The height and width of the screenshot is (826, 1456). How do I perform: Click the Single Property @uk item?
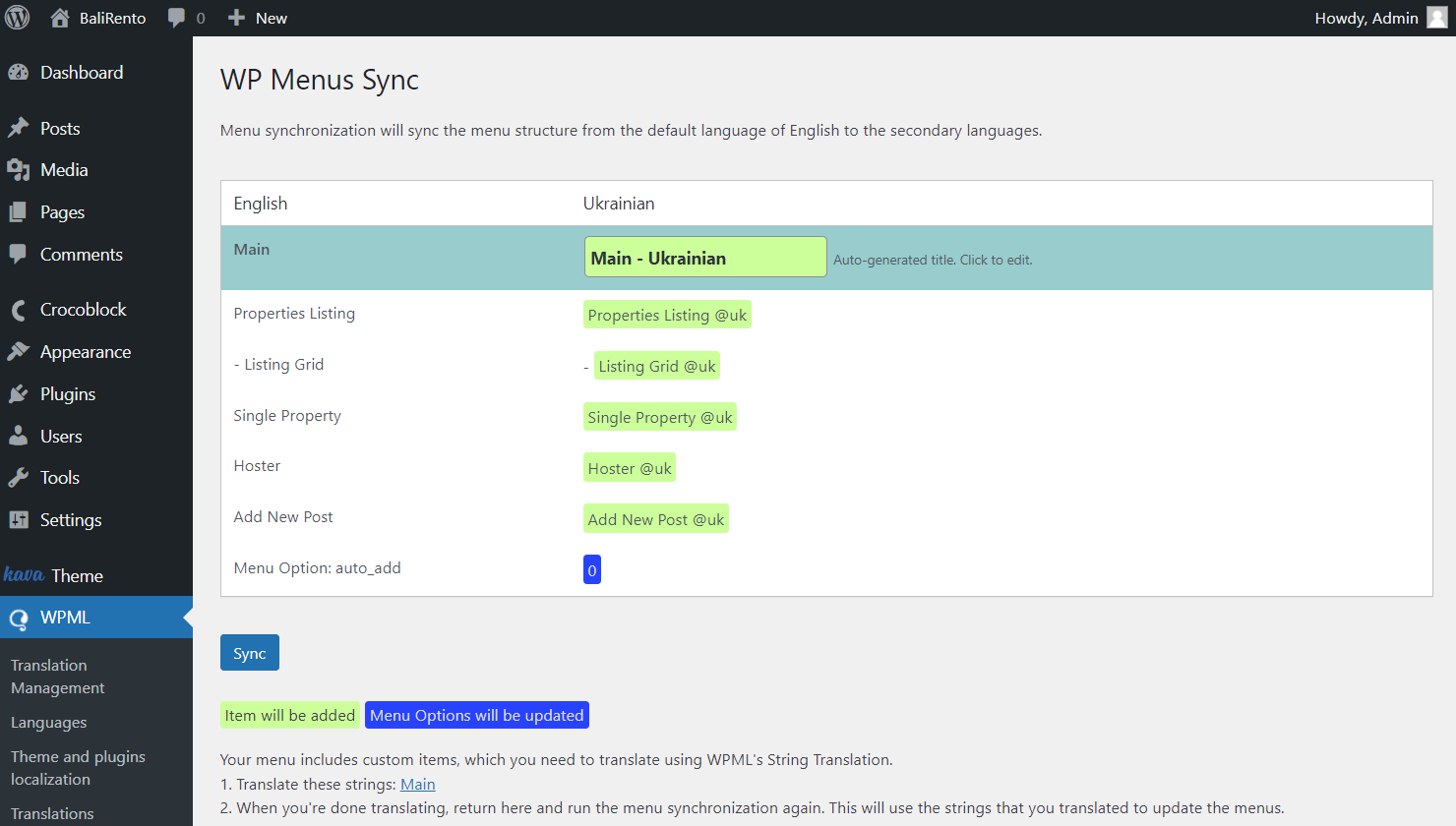point(660,417)
